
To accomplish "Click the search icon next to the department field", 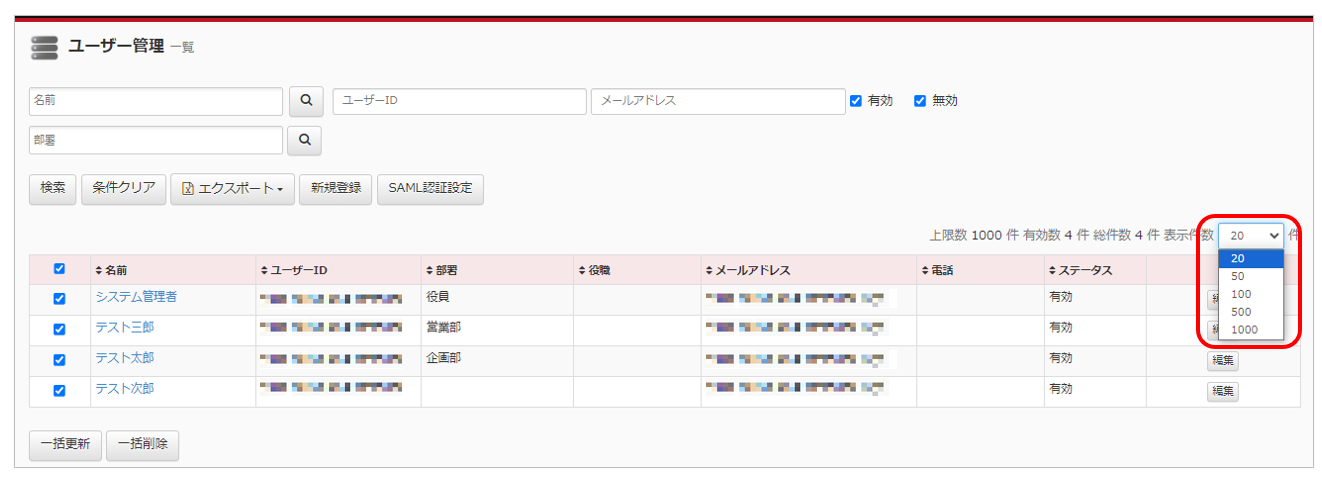I will tap(304, 141).
